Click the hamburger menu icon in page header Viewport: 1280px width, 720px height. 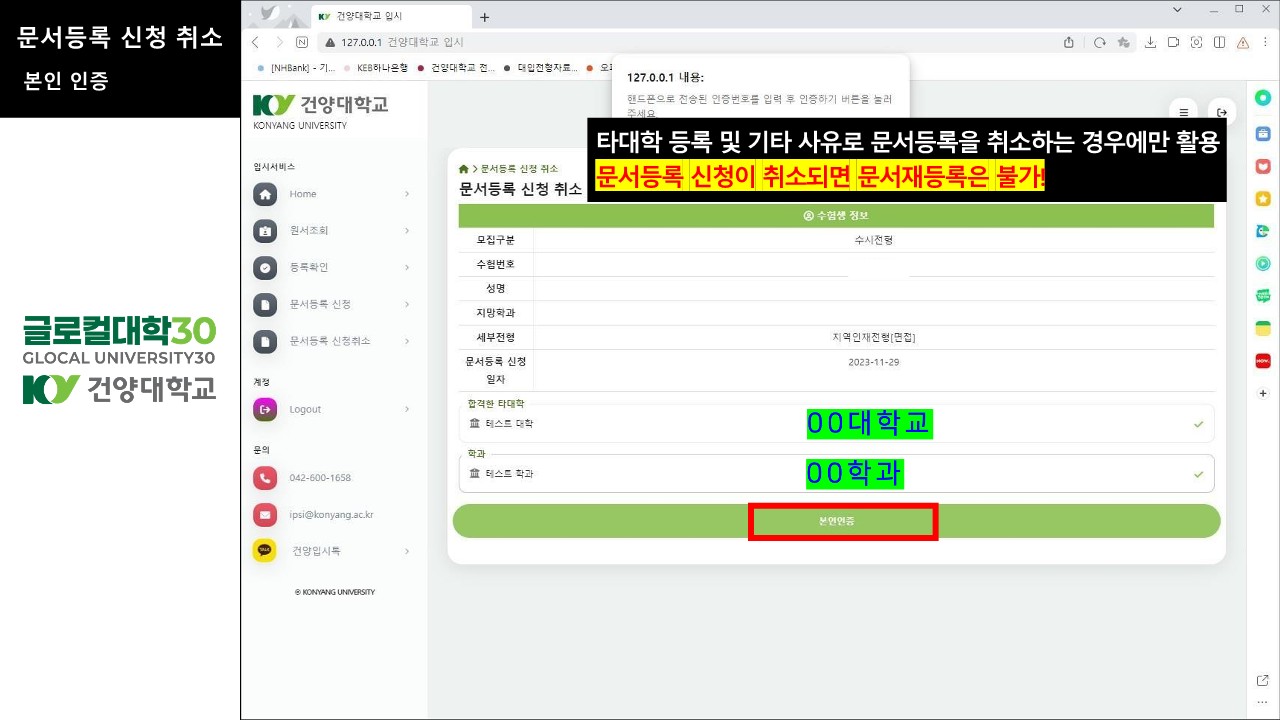point(1184,113)
